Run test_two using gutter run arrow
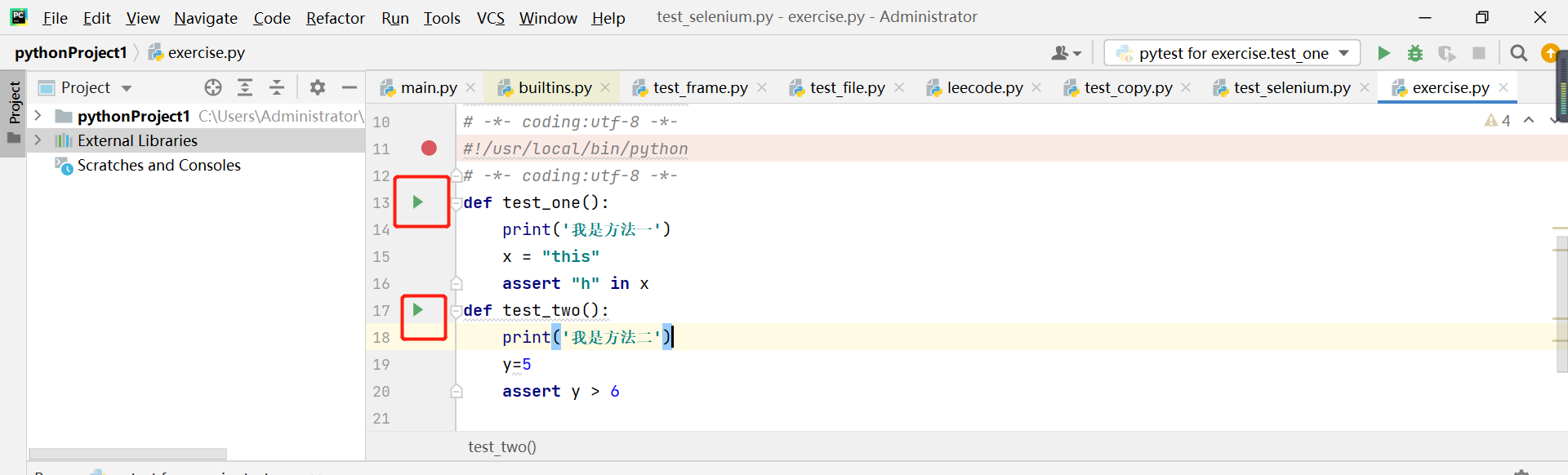The width and height of the screenshot is (1568, 475). [x=418, y=310]
